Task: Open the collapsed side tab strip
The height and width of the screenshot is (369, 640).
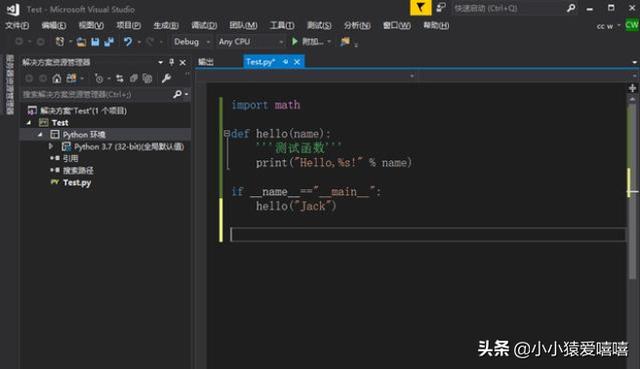Action: coord(9,84)
